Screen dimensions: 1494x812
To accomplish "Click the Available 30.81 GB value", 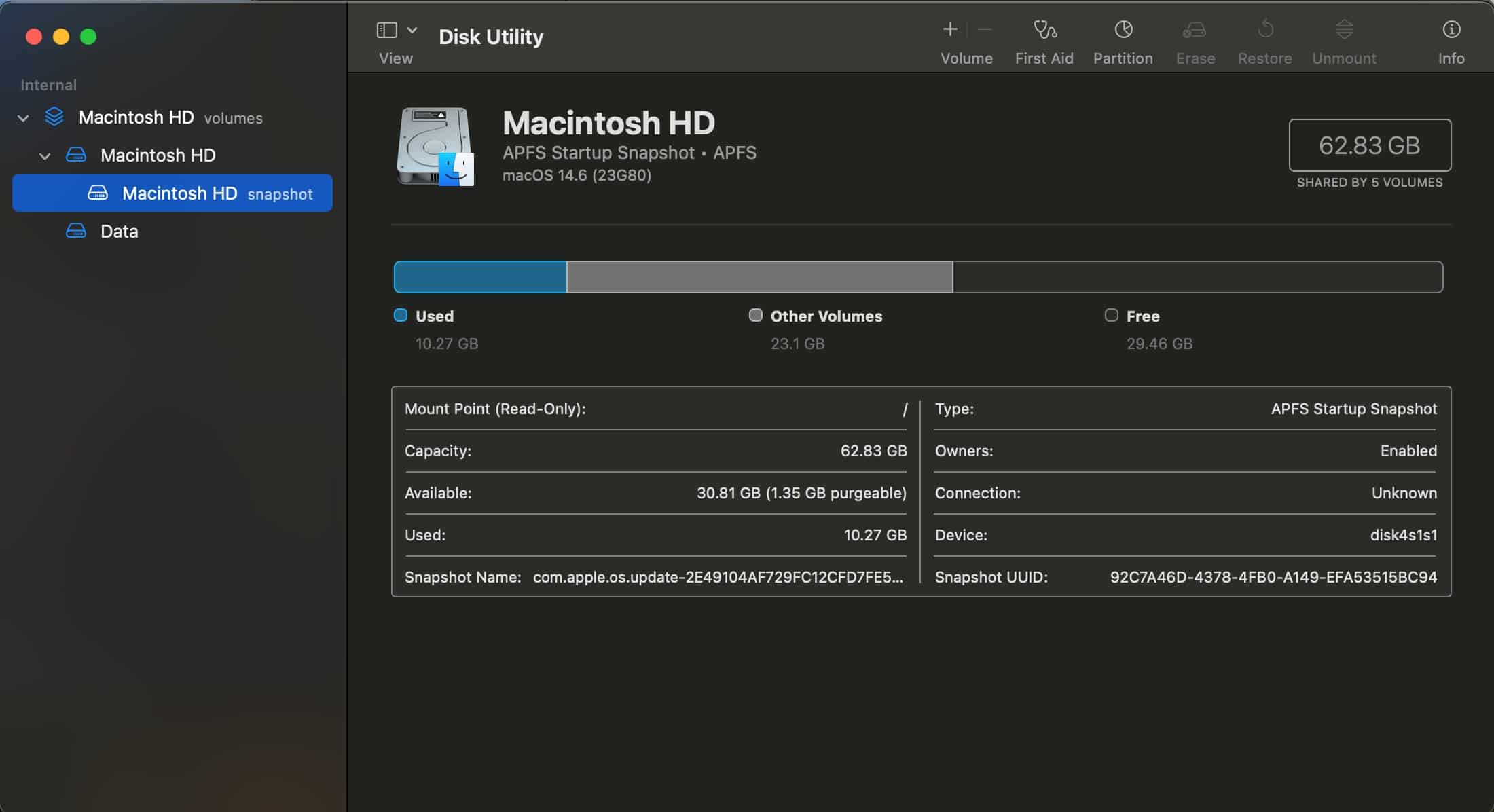I will (x=801, y=493).
